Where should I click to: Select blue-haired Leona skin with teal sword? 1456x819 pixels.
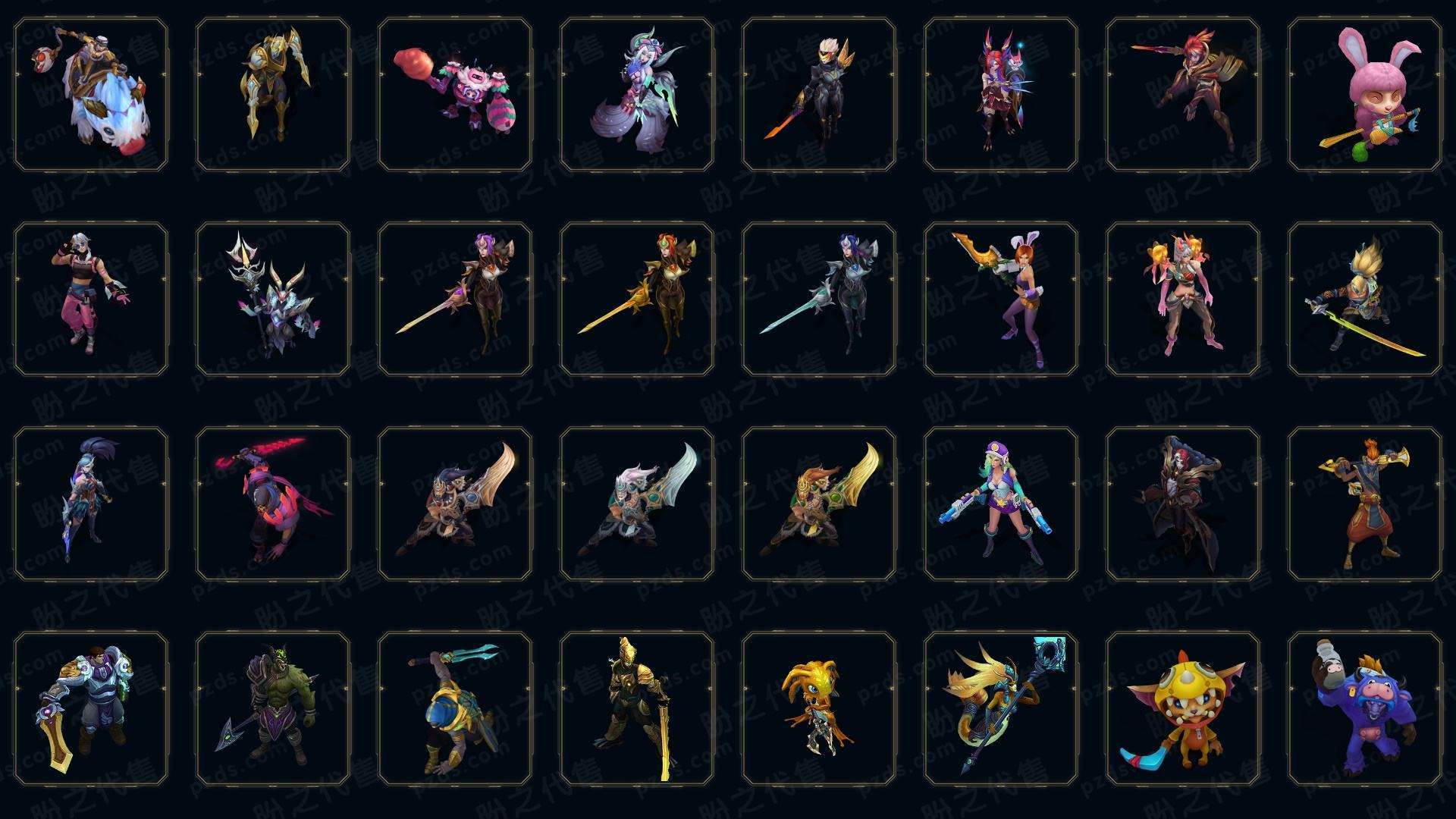click(819, 300)
